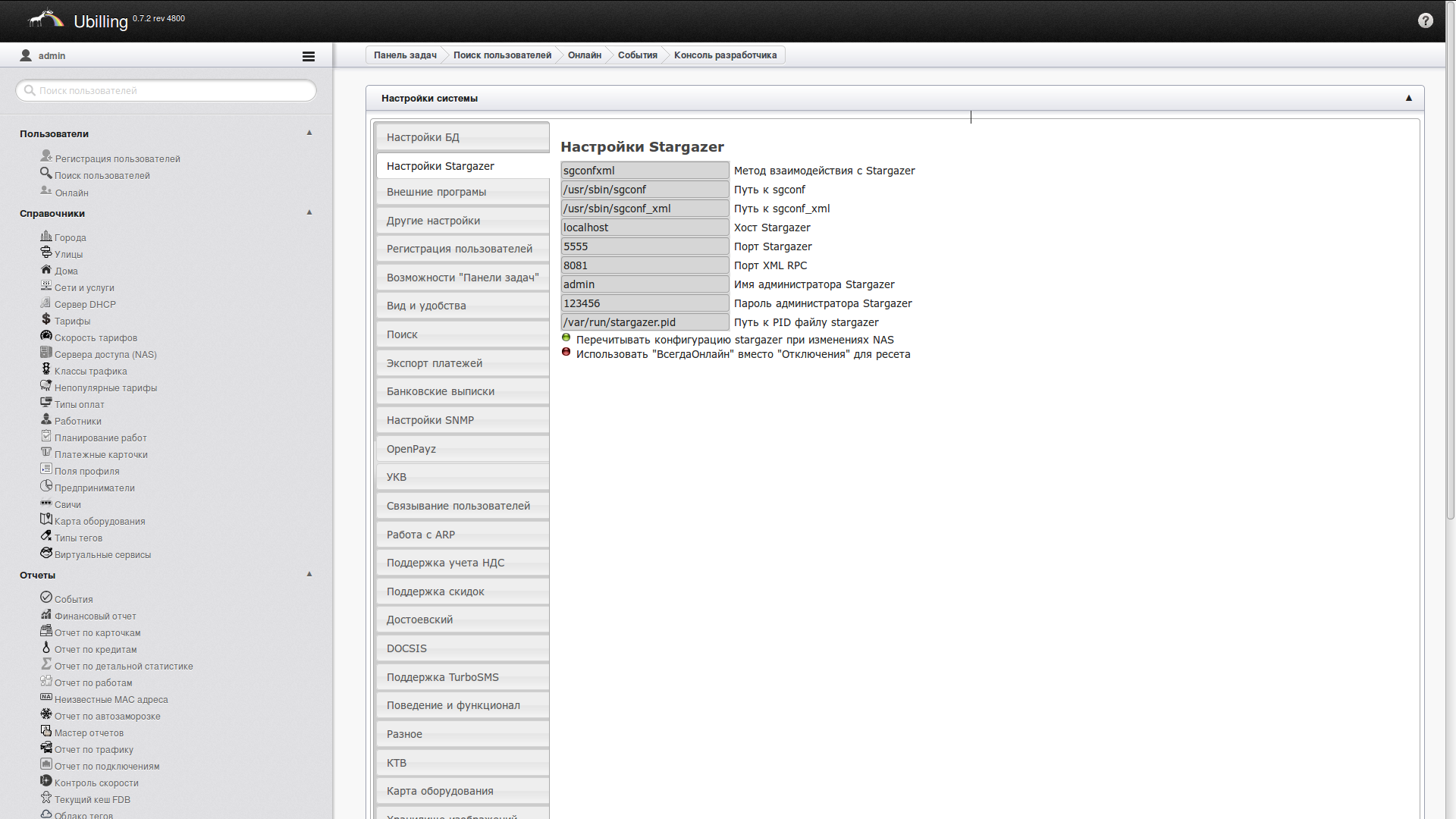Collapse the Отчеты sidebar section
The image size is (1456, 819).
(309, 574)
